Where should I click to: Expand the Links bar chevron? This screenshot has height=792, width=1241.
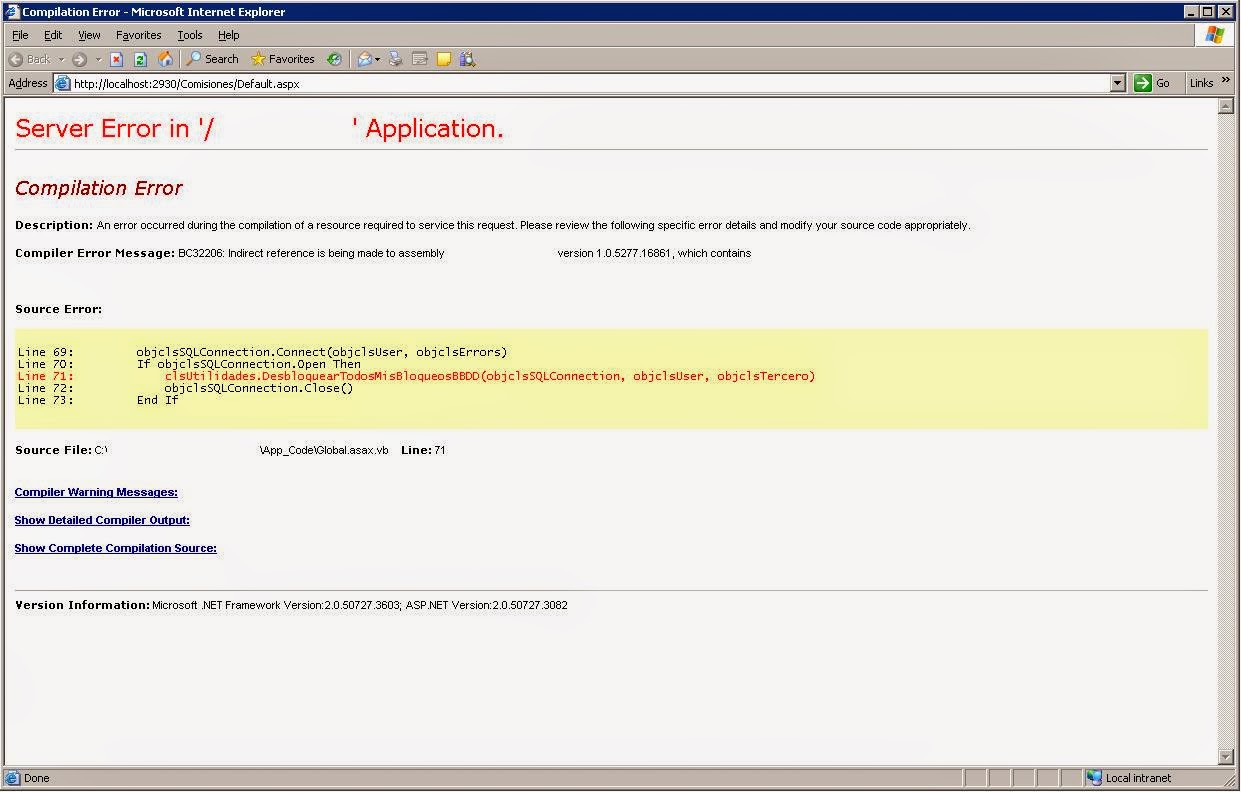click(1228, 83)
